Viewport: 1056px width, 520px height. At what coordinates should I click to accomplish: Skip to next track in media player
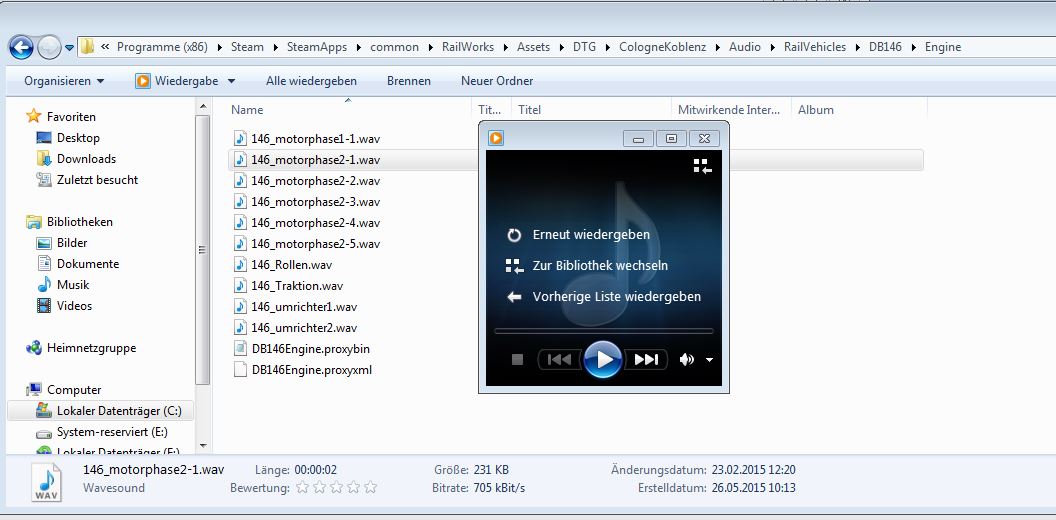coord(645,360)
